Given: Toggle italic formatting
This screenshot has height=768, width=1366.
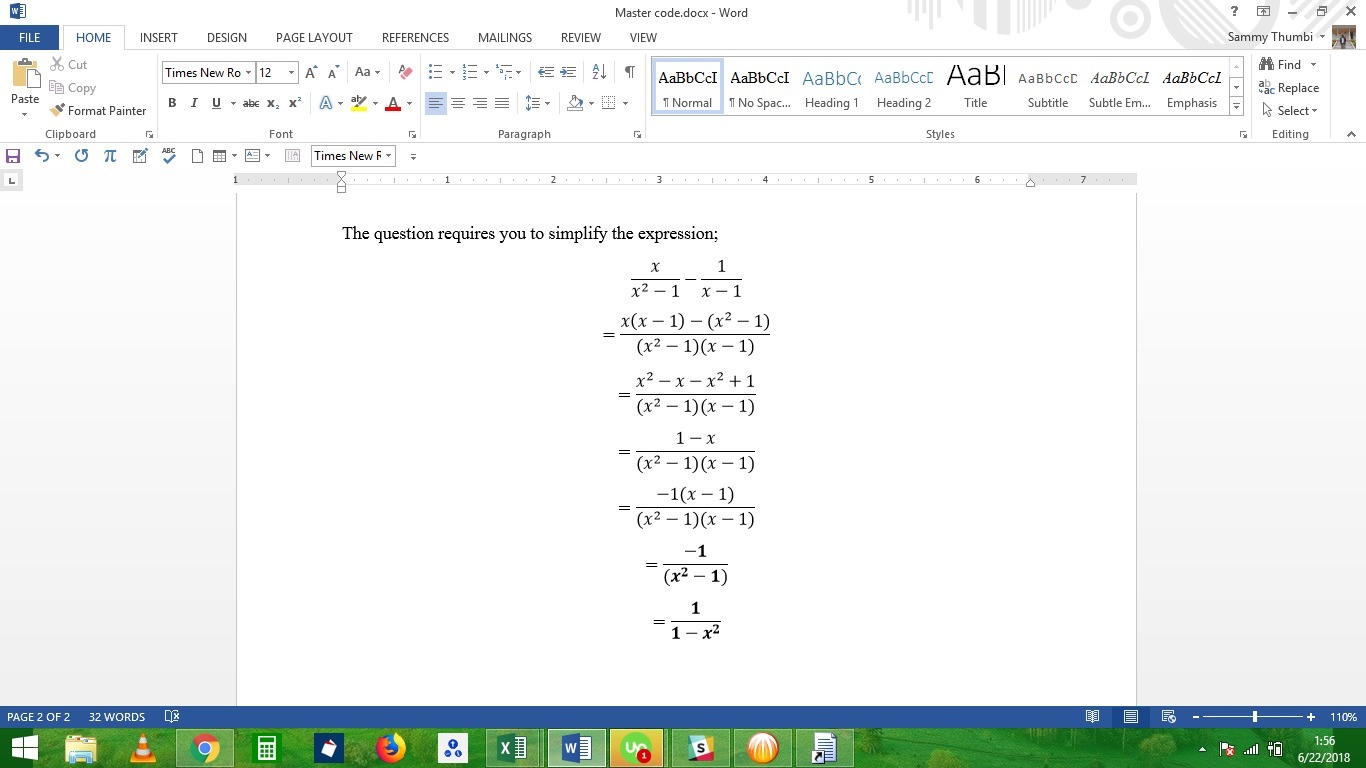Looking at the screenshot, I should (194, 103).
